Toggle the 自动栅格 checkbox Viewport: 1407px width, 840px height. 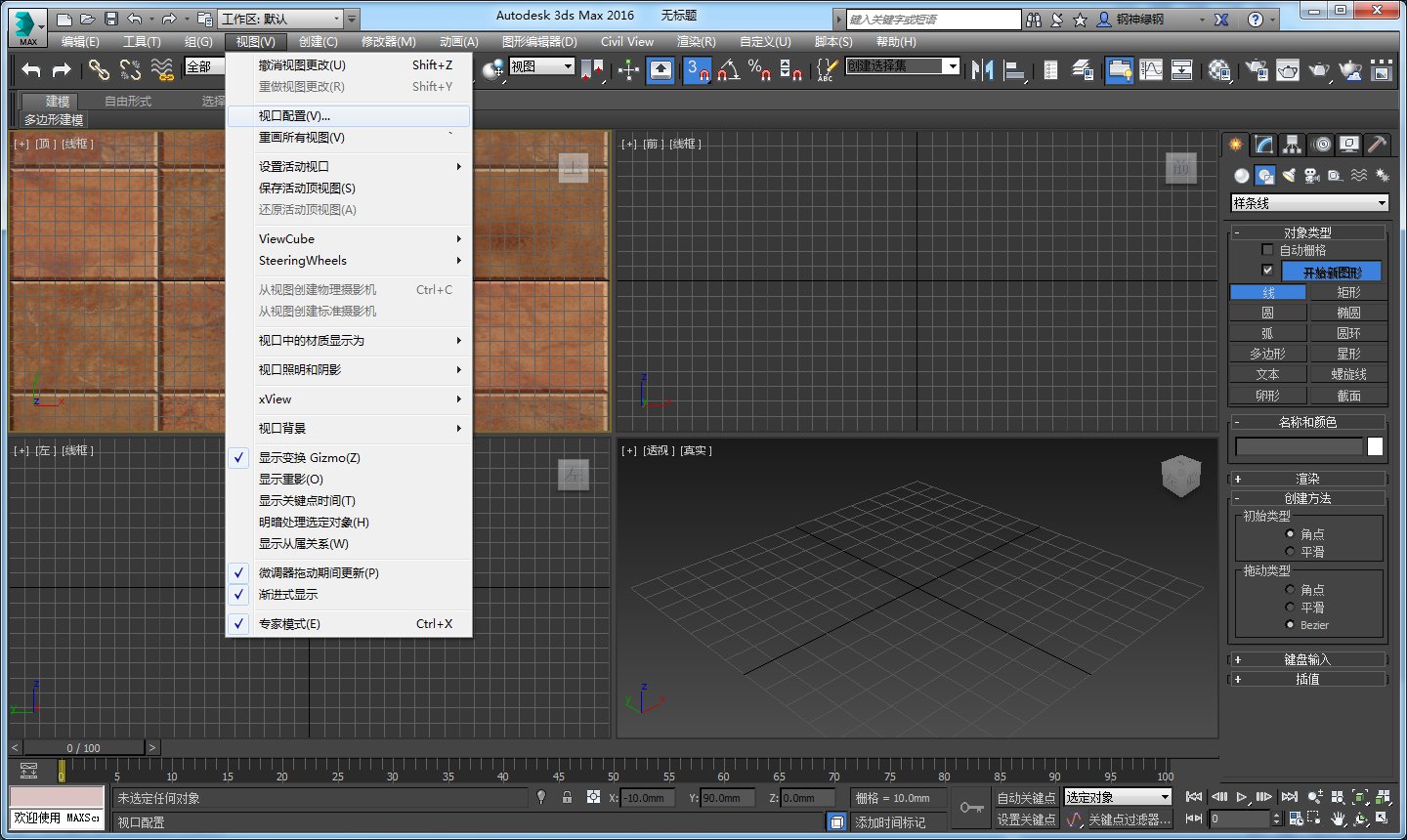pos(1267,249)
